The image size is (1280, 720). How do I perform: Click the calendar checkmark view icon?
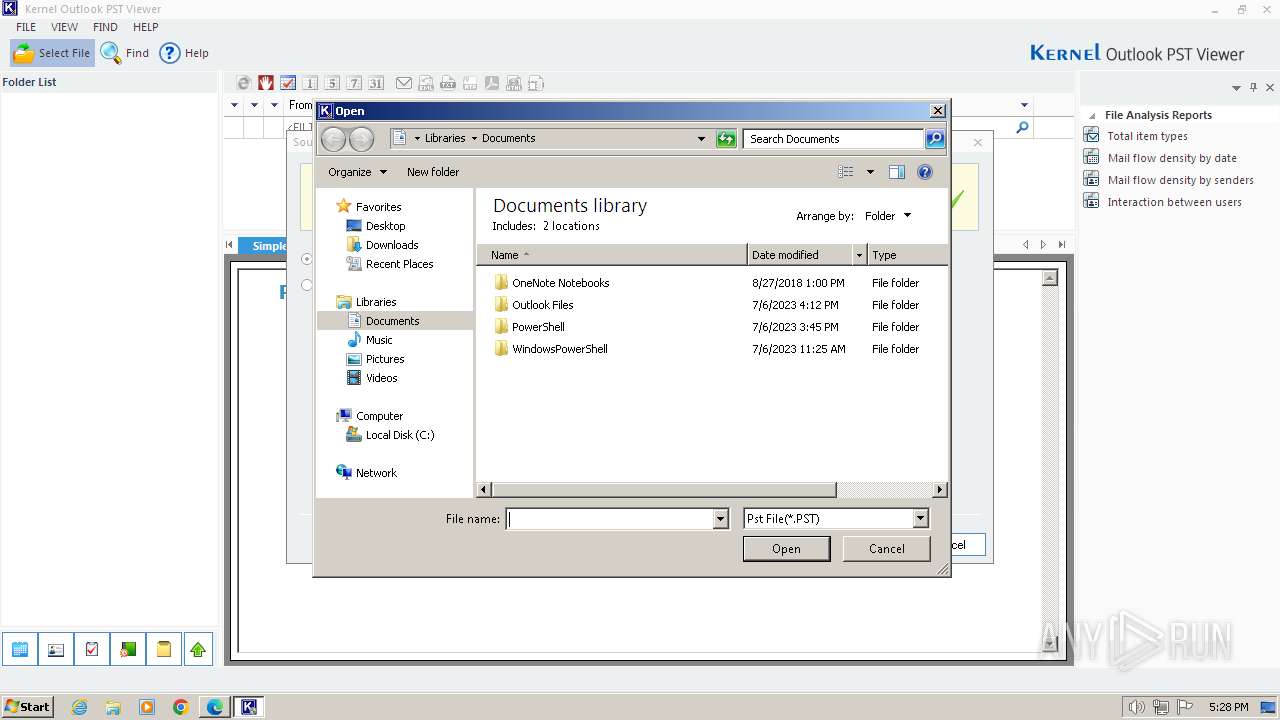point(287,83)
